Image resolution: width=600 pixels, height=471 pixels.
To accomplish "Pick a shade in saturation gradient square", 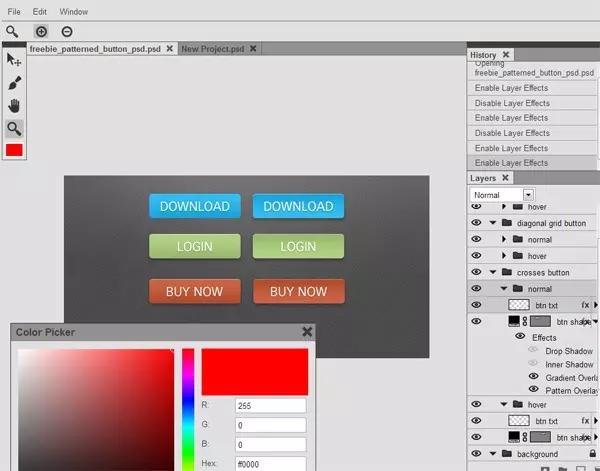I will 96,409.
